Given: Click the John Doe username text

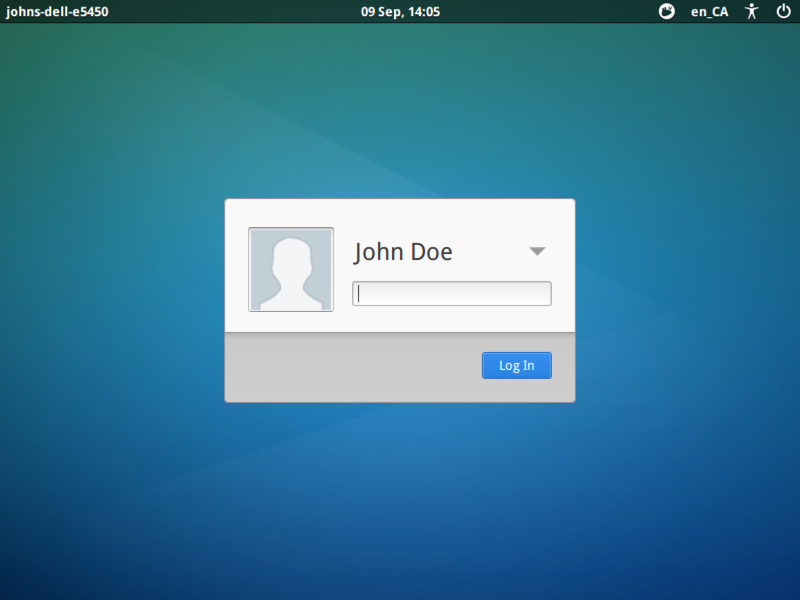Looking at the screenshot, I should [x=403, y=251].
